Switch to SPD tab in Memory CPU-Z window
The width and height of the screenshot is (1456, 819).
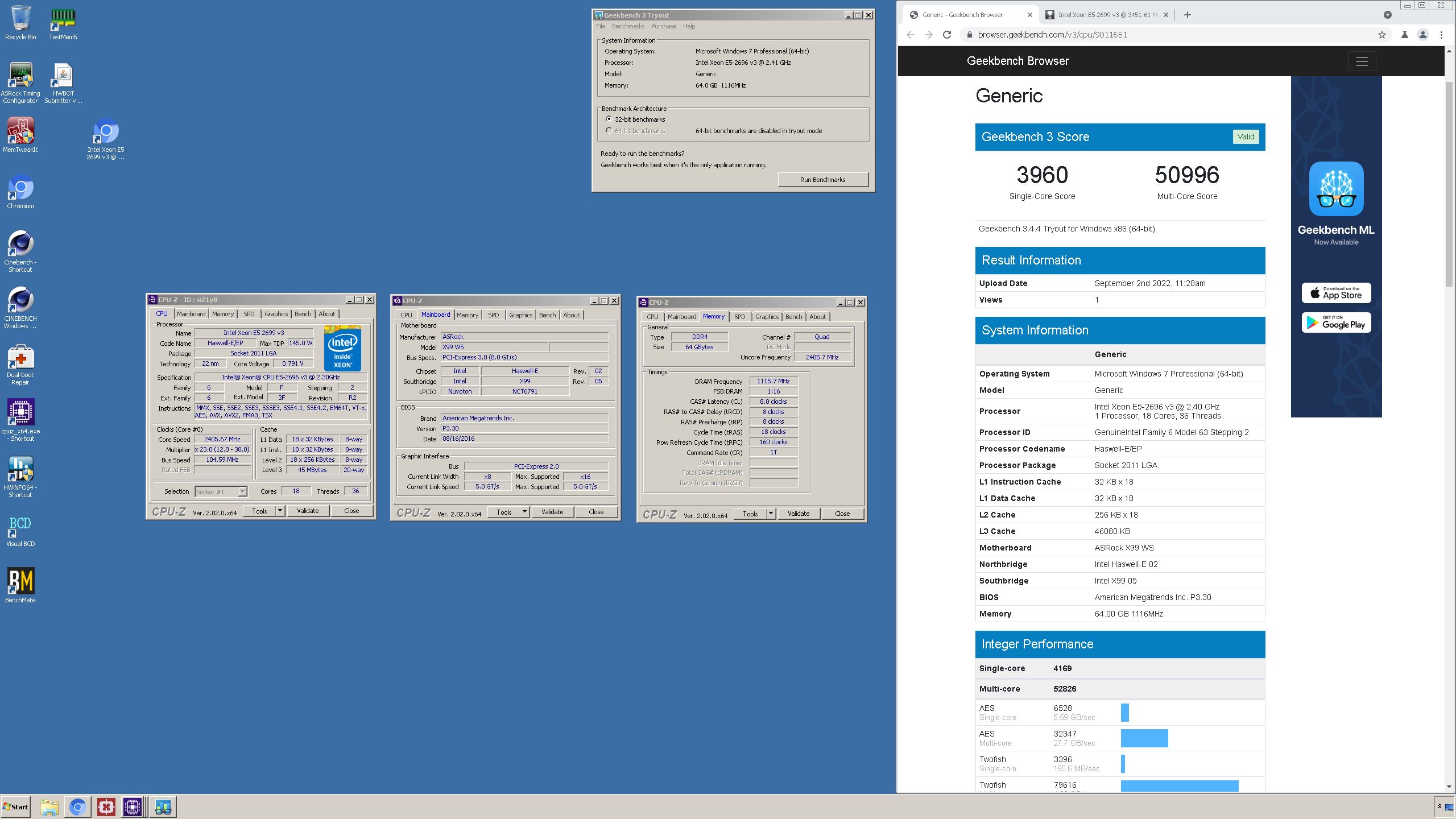click(x=739, y=317)
